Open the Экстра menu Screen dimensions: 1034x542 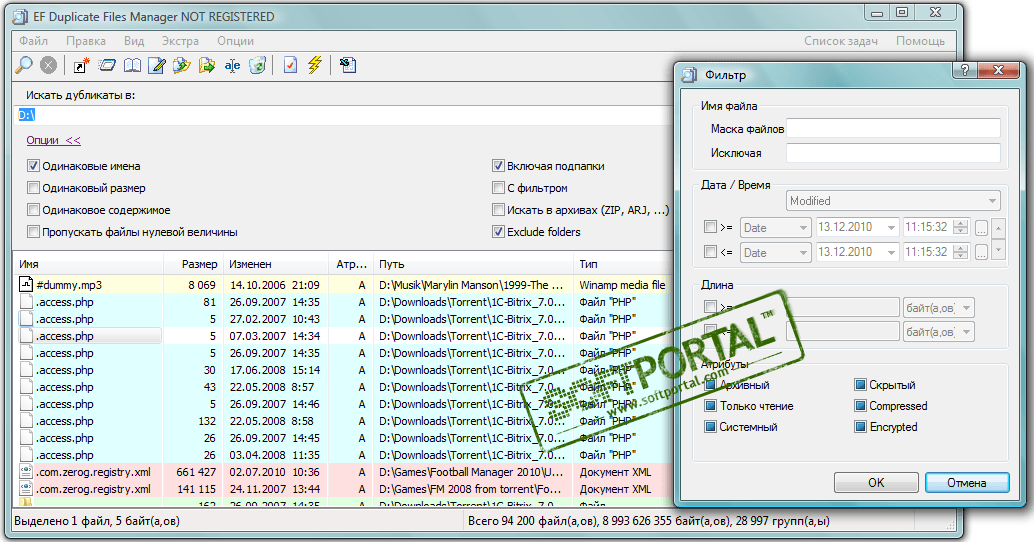(181, 41)
